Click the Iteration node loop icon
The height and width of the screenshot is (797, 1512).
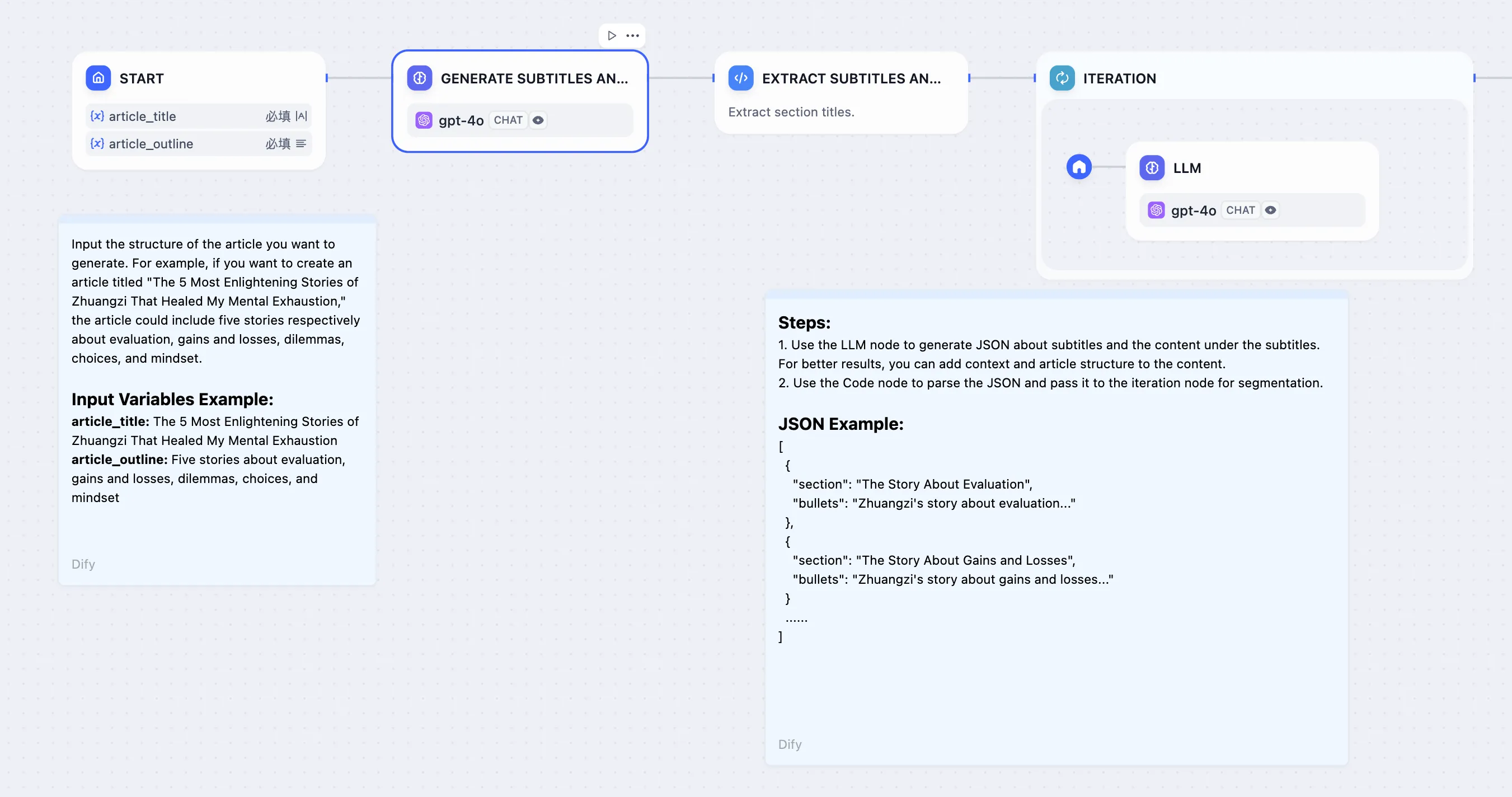point(1062,78)
